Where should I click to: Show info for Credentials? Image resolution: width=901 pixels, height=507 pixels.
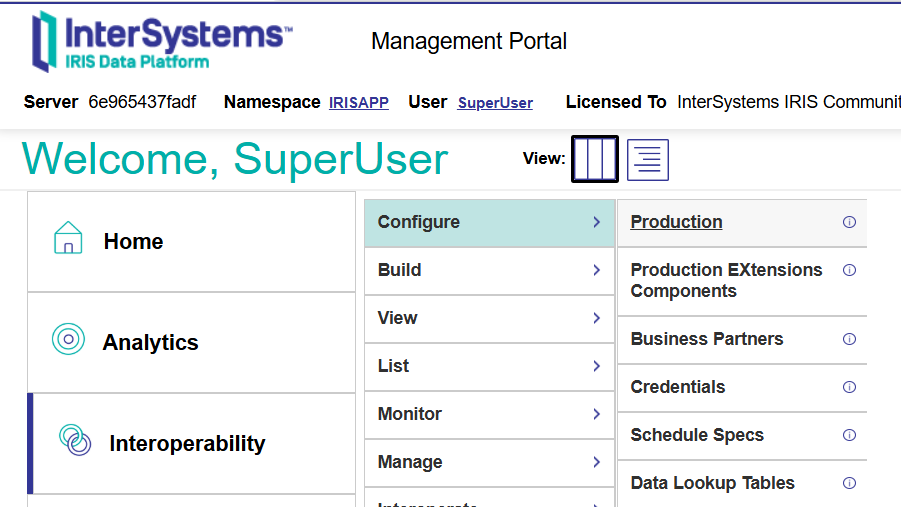point(849,387)
